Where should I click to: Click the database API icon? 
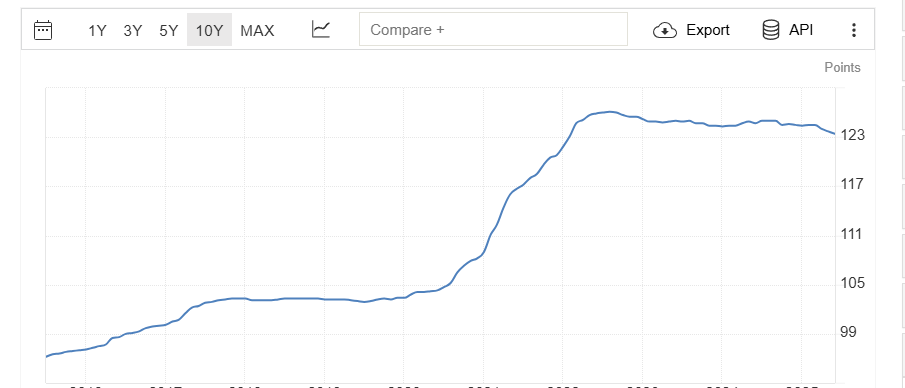point(771,30)
